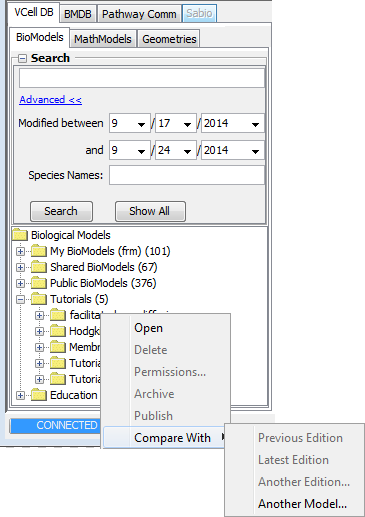Open the start day dropdown showing 17
Image resolution: width=365 pixels, height=517 pixels.
pyautogui.click(x=176, y=123)
